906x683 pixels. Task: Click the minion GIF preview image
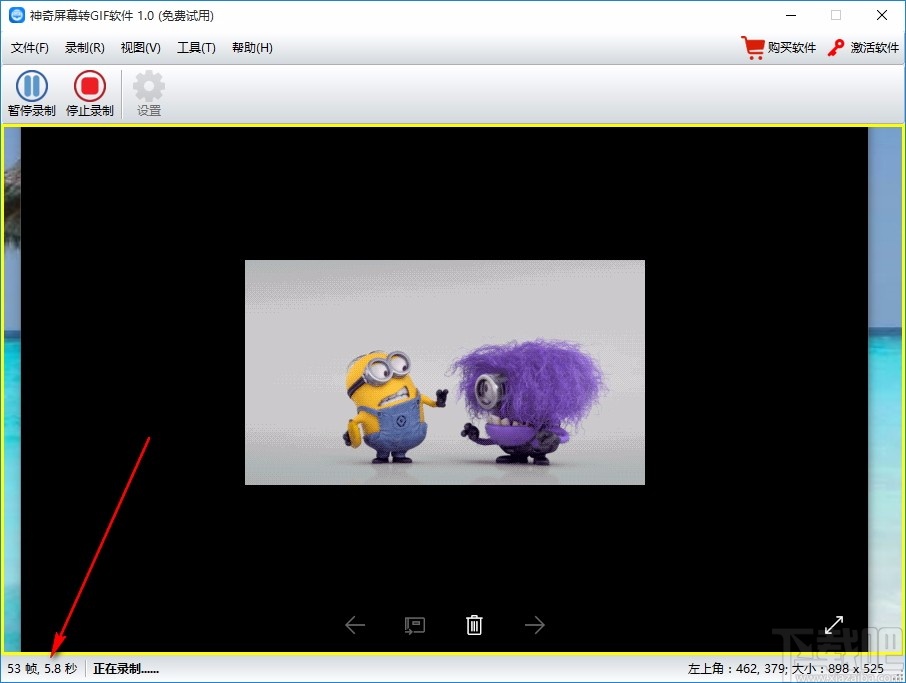pyautogui.click(x=445, y=372)
